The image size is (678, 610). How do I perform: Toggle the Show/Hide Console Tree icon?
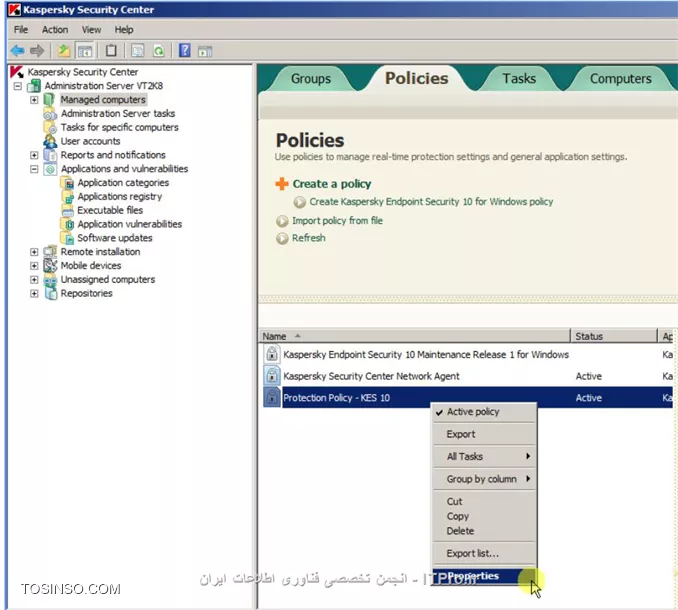[85, 51]
